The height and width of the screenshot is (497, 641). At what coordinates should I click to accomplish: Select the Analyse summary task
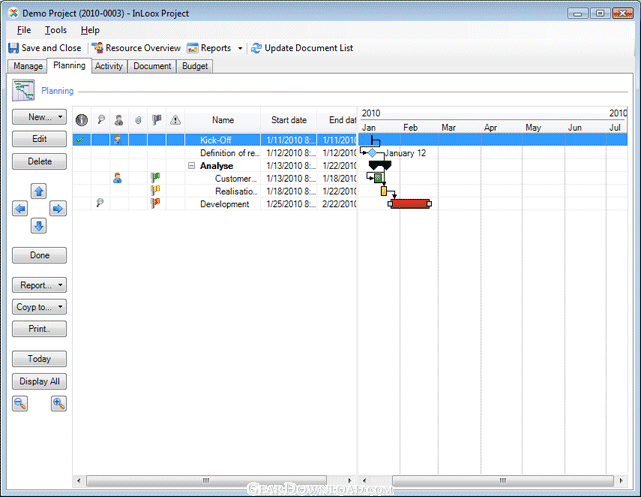pyautogui.click(x=216, y=166)
